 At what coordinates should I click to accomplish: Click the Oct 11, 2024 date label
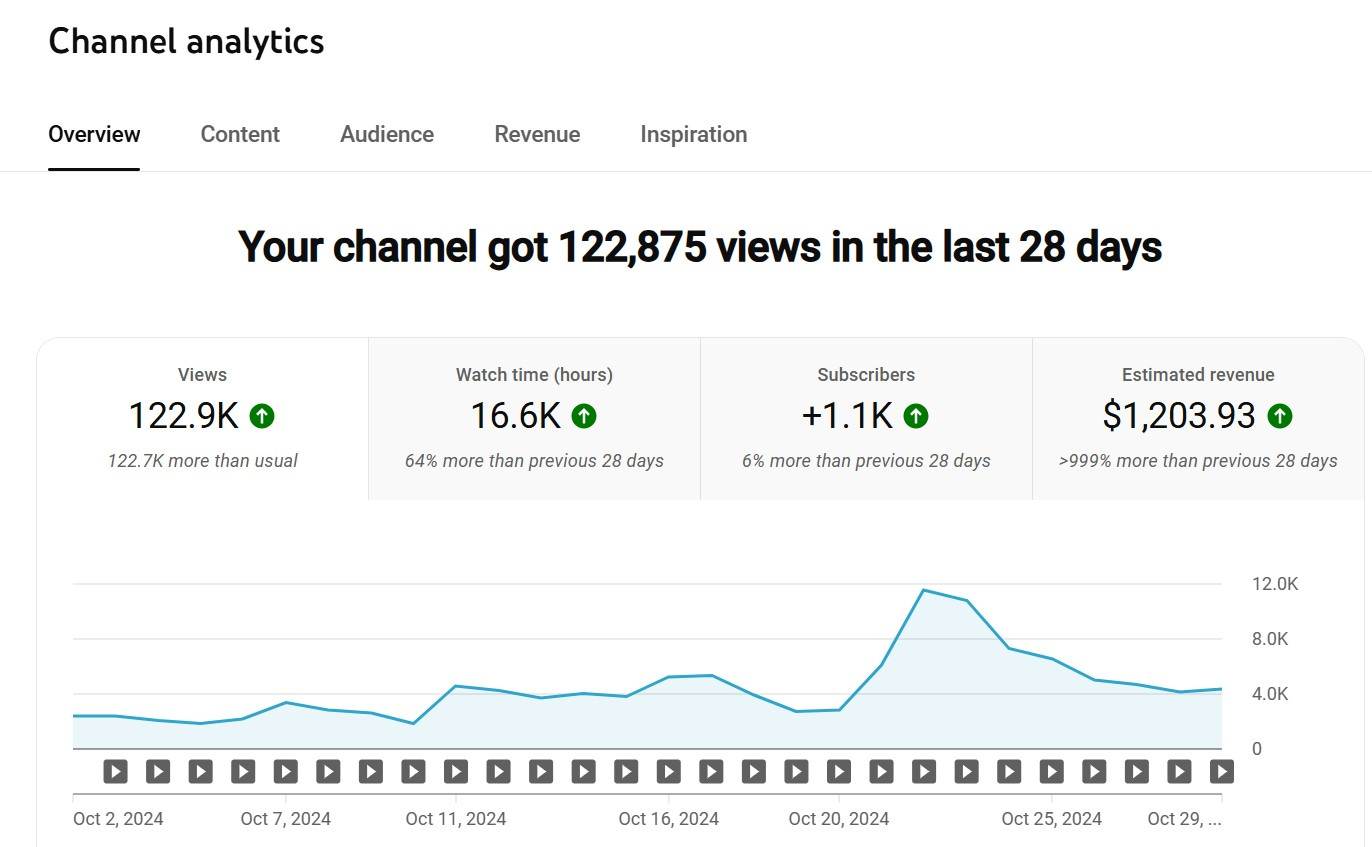tap(456, 819)
